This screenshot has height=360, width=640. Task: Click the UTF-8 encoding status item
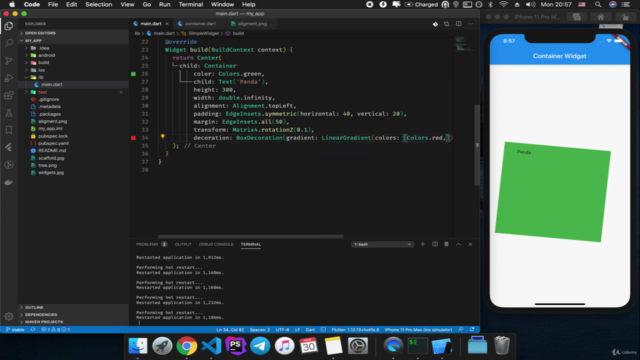pyautogui.click(x=282, y=329)
